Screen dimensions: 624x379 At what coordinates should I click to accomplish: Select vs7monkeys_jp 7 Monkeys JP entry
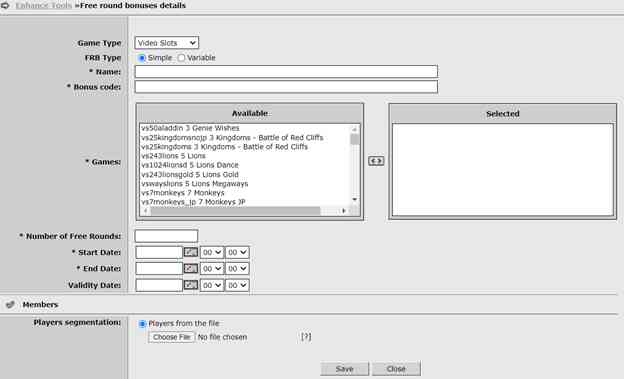[193, 202]
